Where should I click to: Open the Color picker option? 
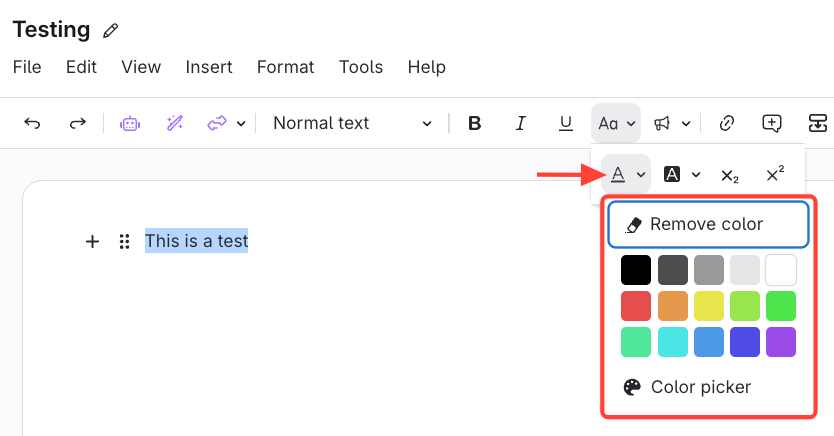(700, 387)
